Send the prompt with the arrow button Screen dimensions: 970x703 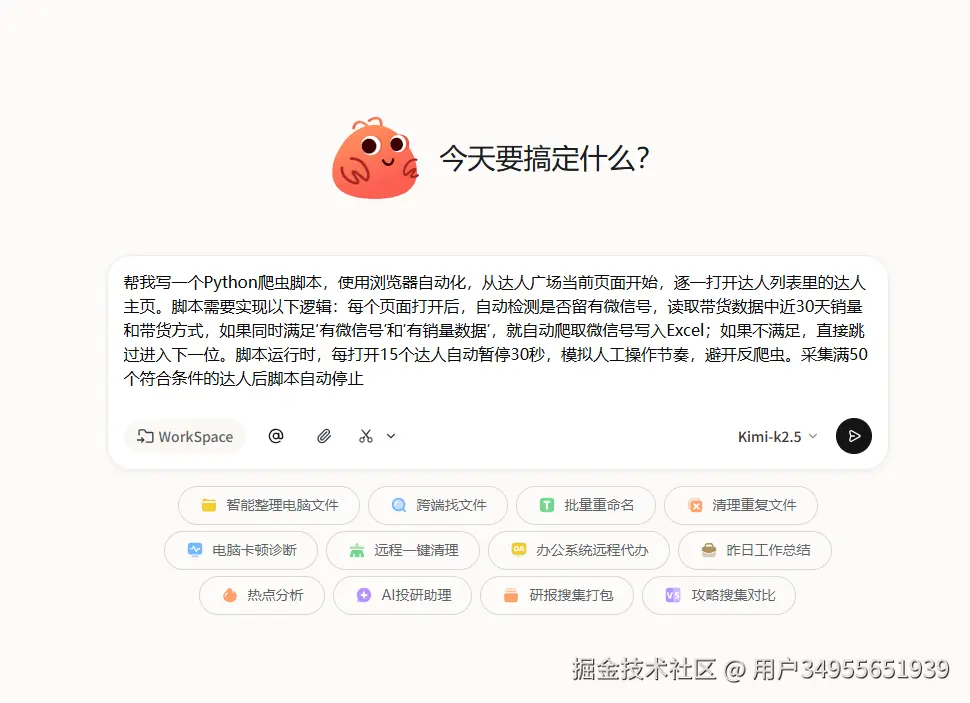tap(854, 436)
